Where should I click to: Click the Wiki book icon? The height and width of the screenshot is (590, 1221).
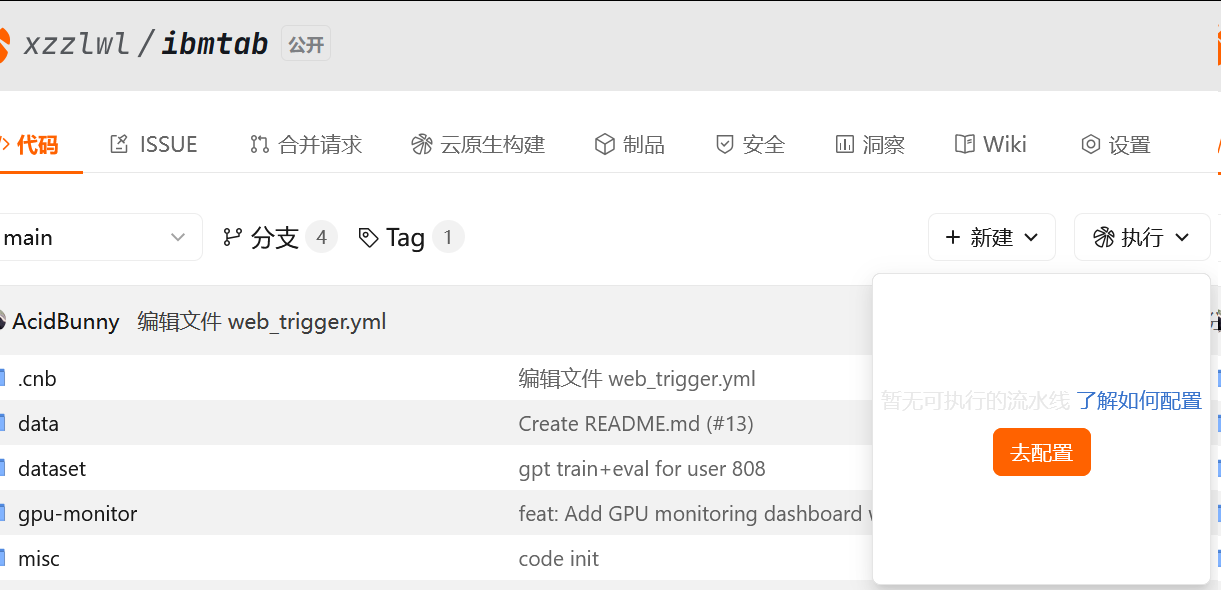965,144
